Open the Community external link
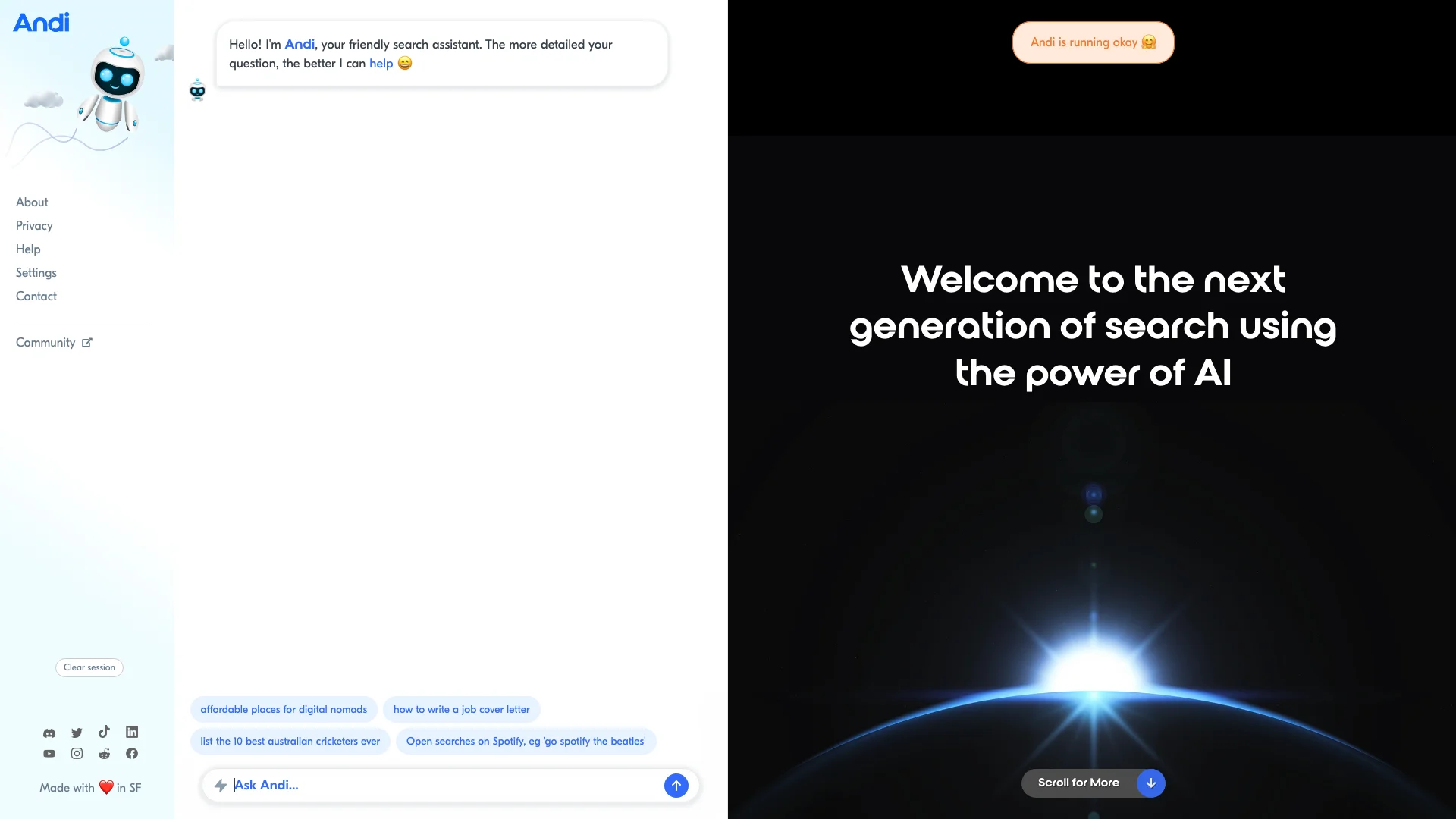The width and height of the screenshot is (1456, 819). point(54,343)
